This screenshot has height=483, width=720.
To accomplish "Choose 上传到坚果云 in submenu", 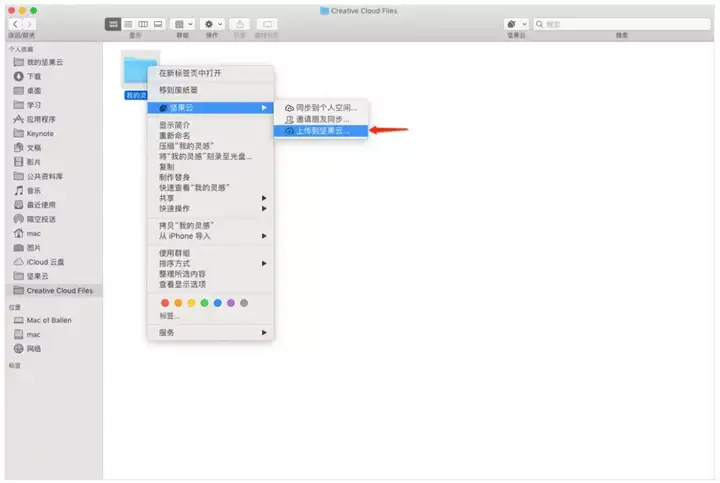I will tap(321, 131).
